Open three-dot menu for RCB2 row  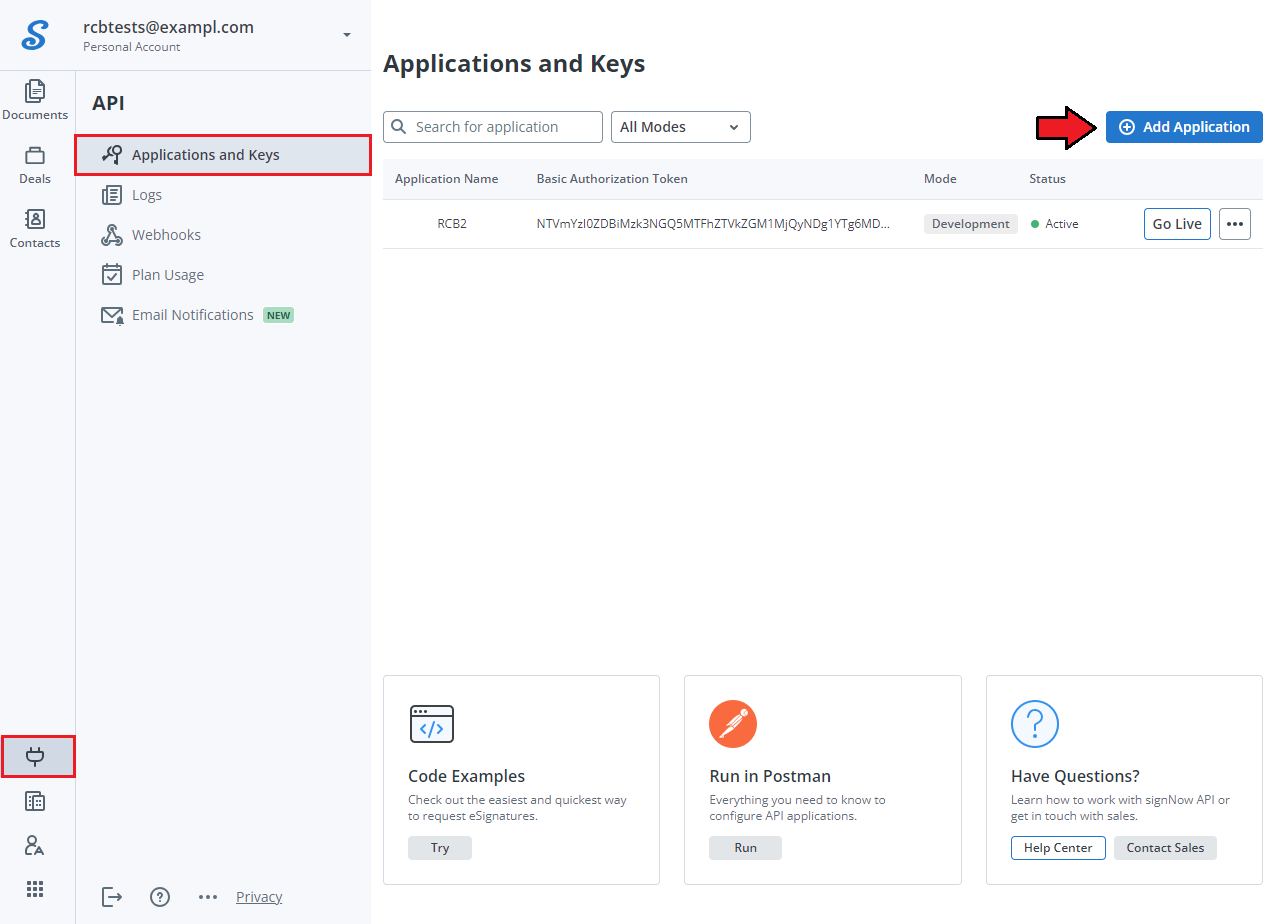(x=1235, y=224)
